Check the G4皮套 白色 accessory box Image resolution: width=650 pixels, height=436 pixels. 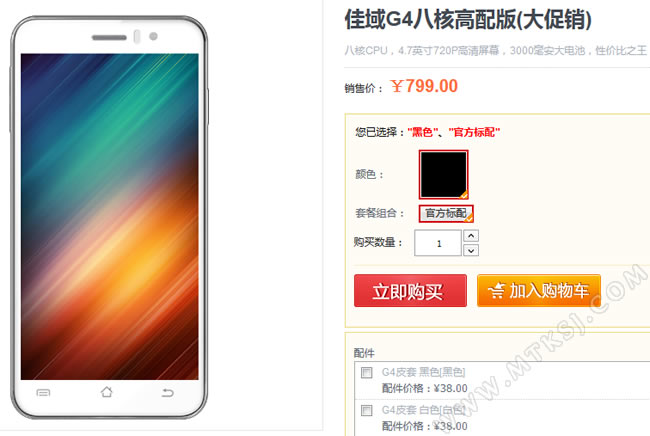pos(366,410)
